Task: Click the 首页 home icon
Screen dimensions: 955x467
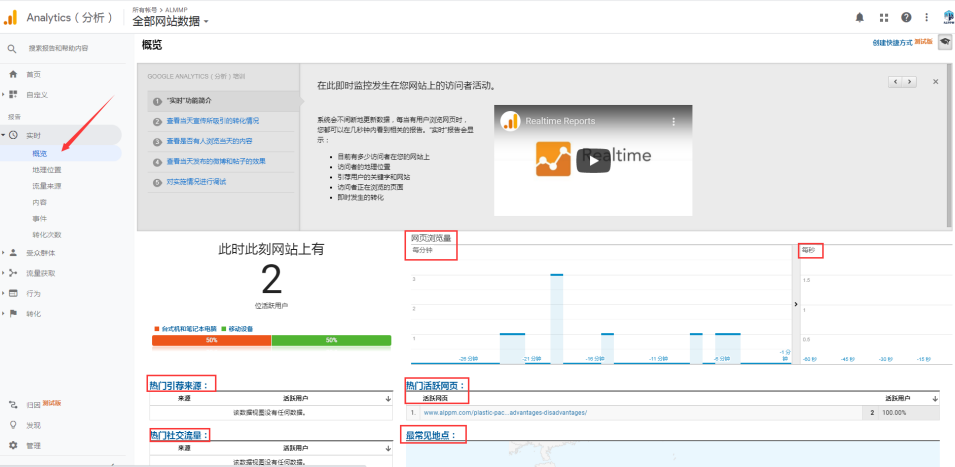Action: [13, 74]
